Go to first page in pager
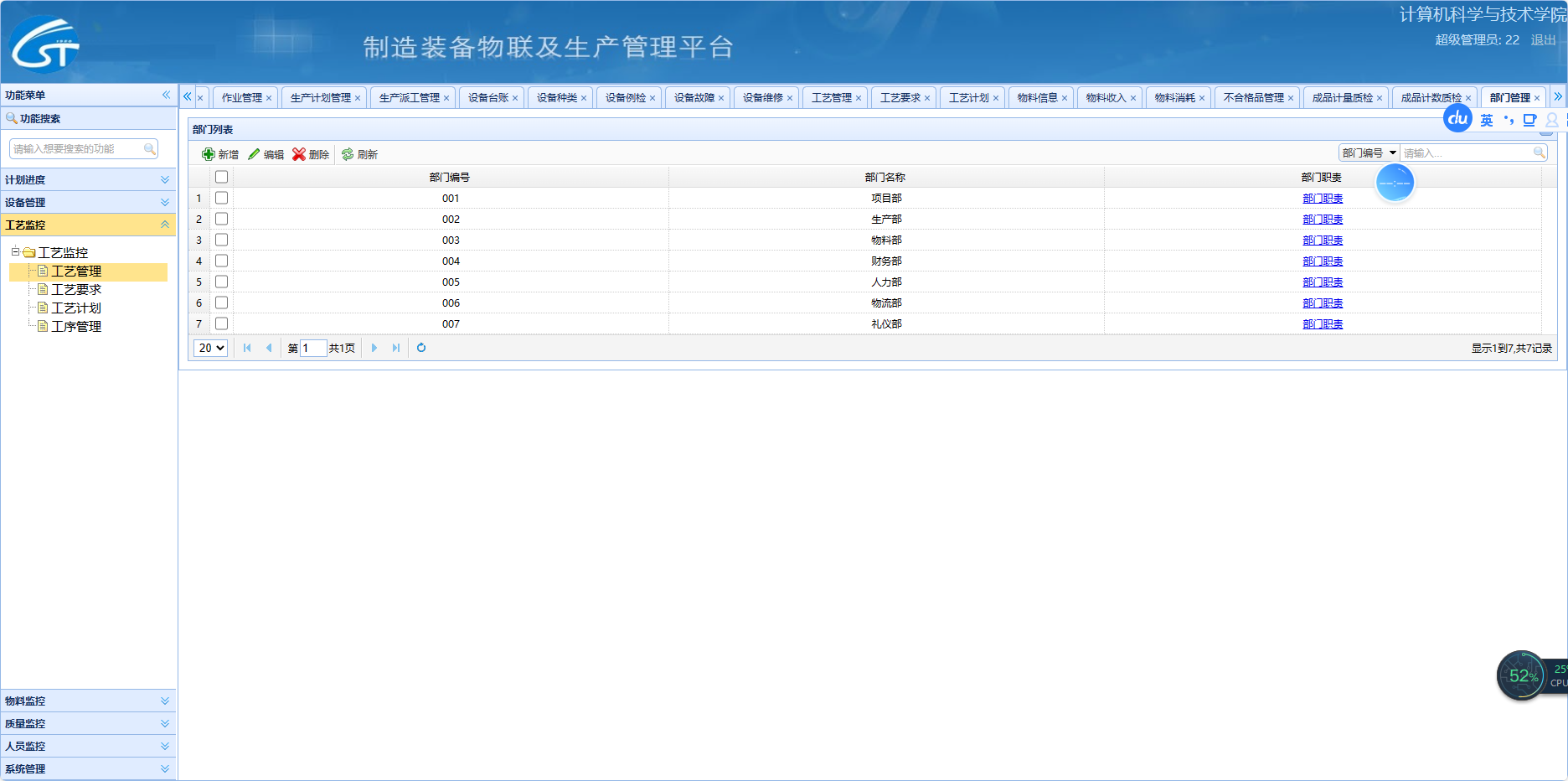The width and height of the screenshot is (1568, 781). [247, 348]
